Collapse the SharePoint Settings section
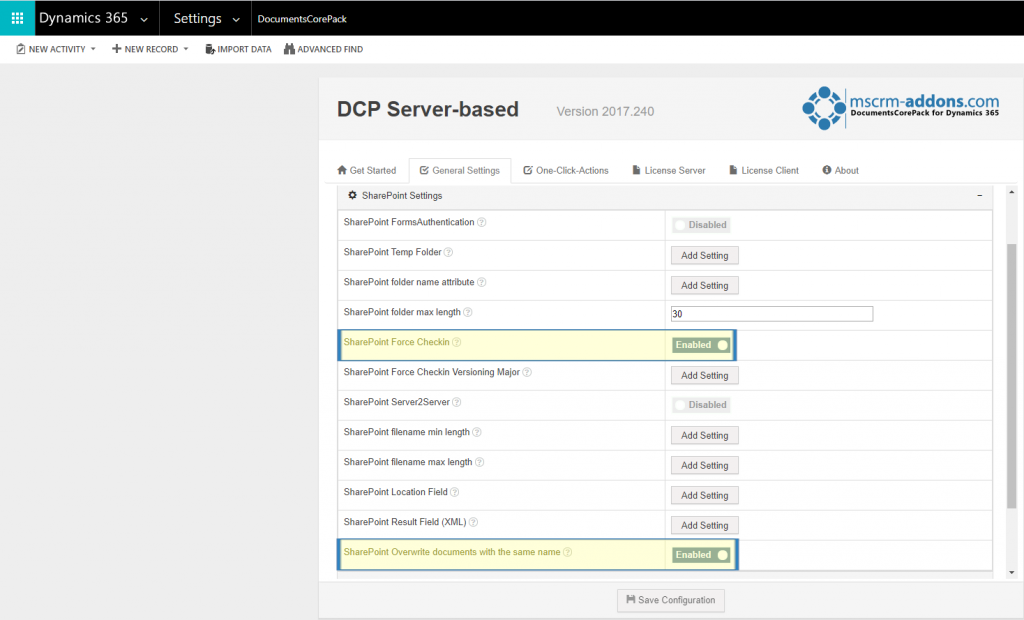1024x620 pixels. (x=979, y=196)
